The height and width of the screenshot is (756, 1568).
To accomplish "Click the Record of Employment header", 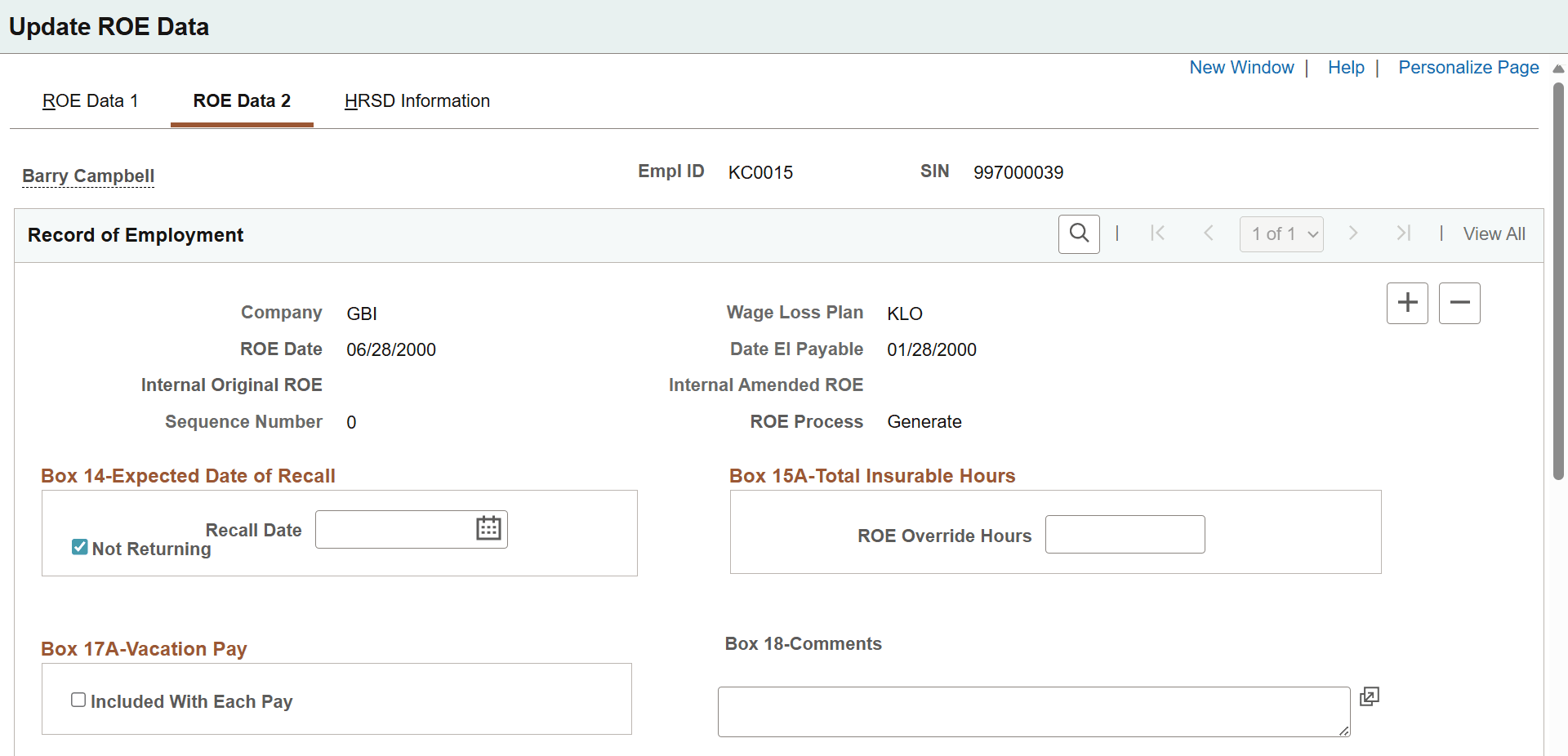I will (136, 235).
